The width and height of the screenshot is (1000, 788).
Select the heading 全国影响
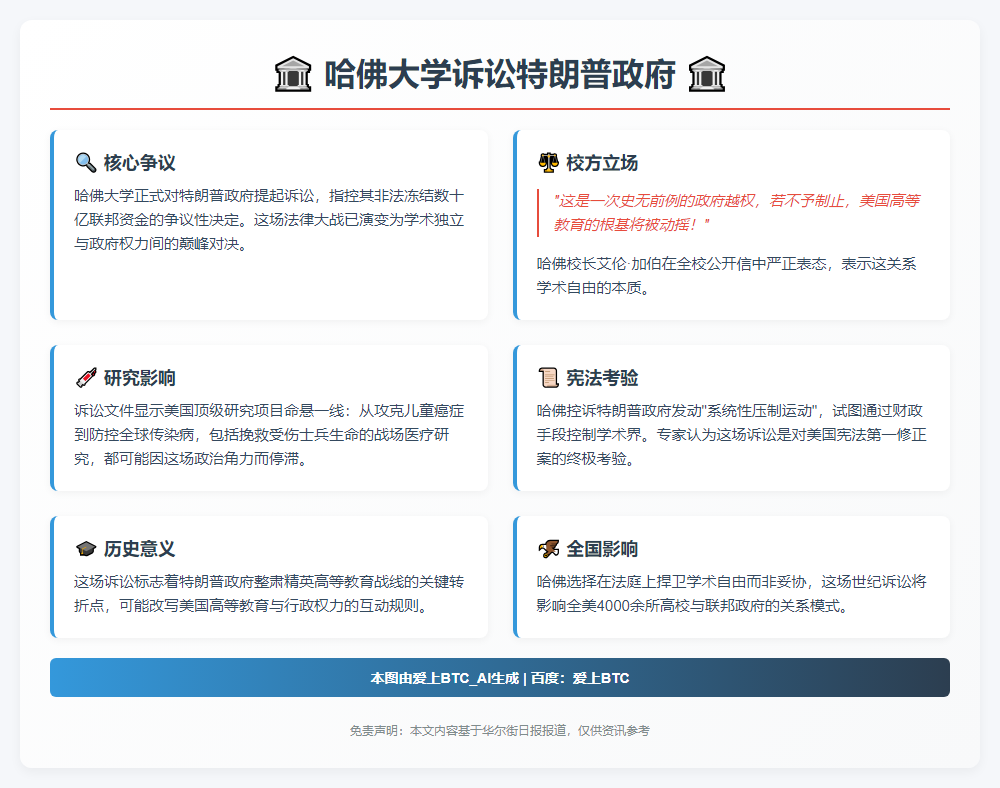point(602,548)
